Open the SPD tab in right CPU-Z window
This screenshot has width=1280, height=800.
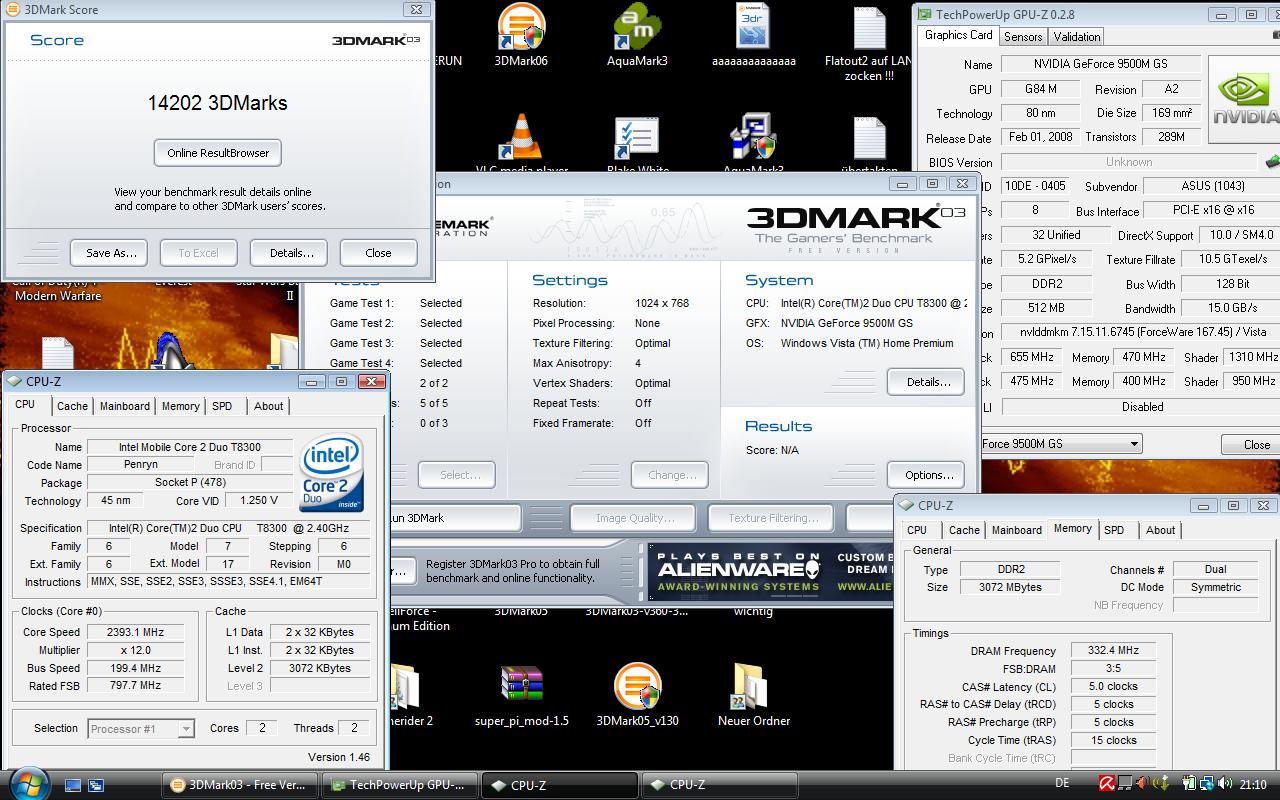click(1114, 530)
